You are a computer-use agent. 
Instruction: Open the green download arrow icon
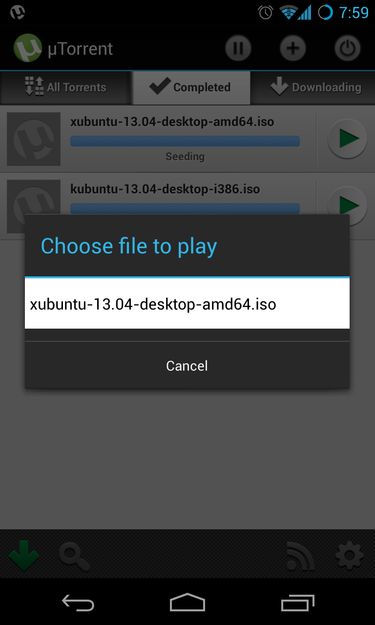pos(24,556)
